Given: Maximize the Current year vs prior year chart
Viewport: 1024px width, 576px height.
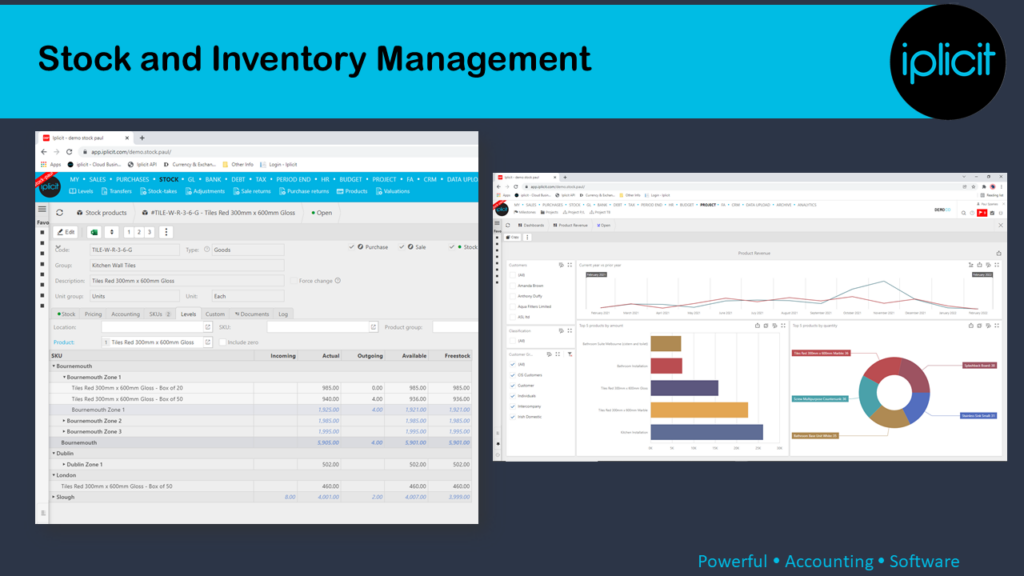Looking at the screenshot, I should (x=997, y=265).
